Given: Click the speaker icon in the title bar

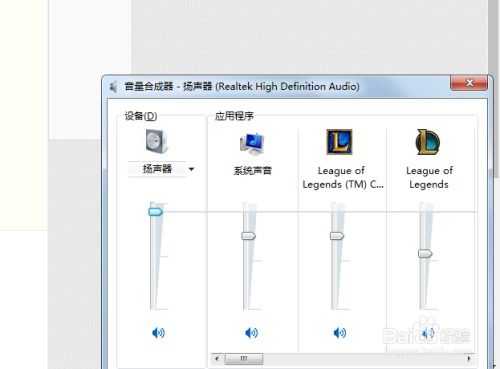Looking at the screenshot, I should tap(113, 87).
